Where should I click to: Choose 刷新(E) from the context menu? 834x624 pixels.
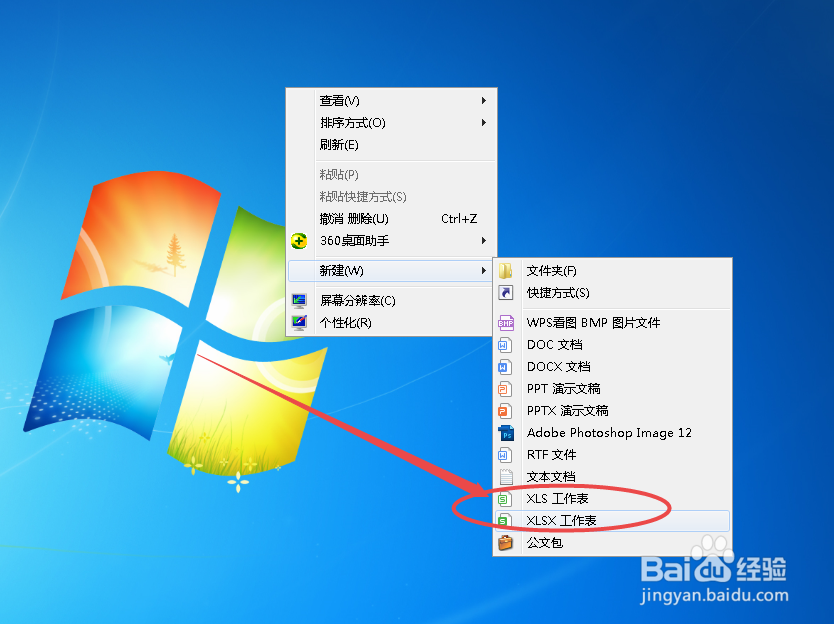tap(391, 145)
